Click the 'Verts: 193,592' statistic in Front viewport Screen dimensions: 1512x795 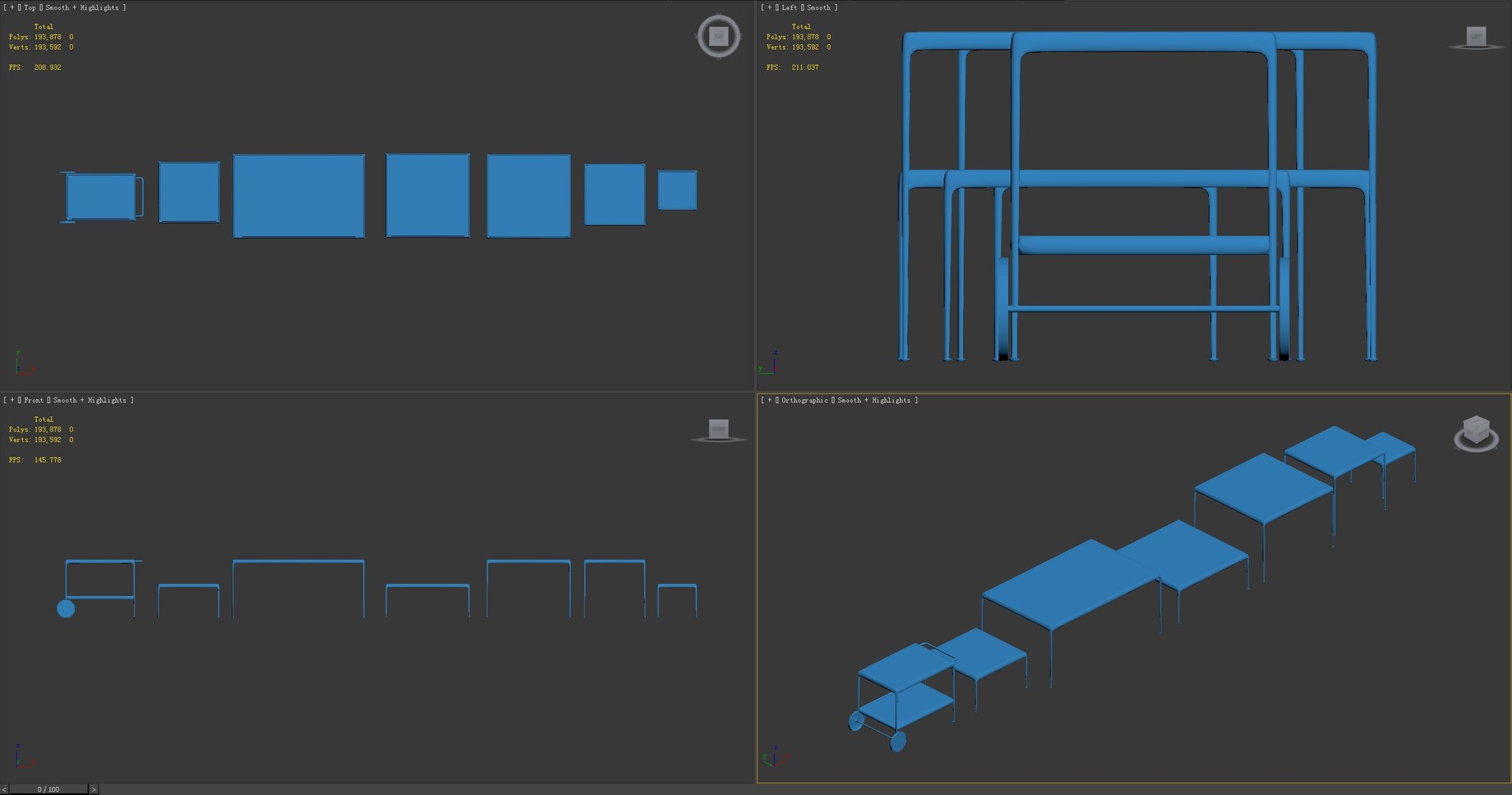coord(35,440)
